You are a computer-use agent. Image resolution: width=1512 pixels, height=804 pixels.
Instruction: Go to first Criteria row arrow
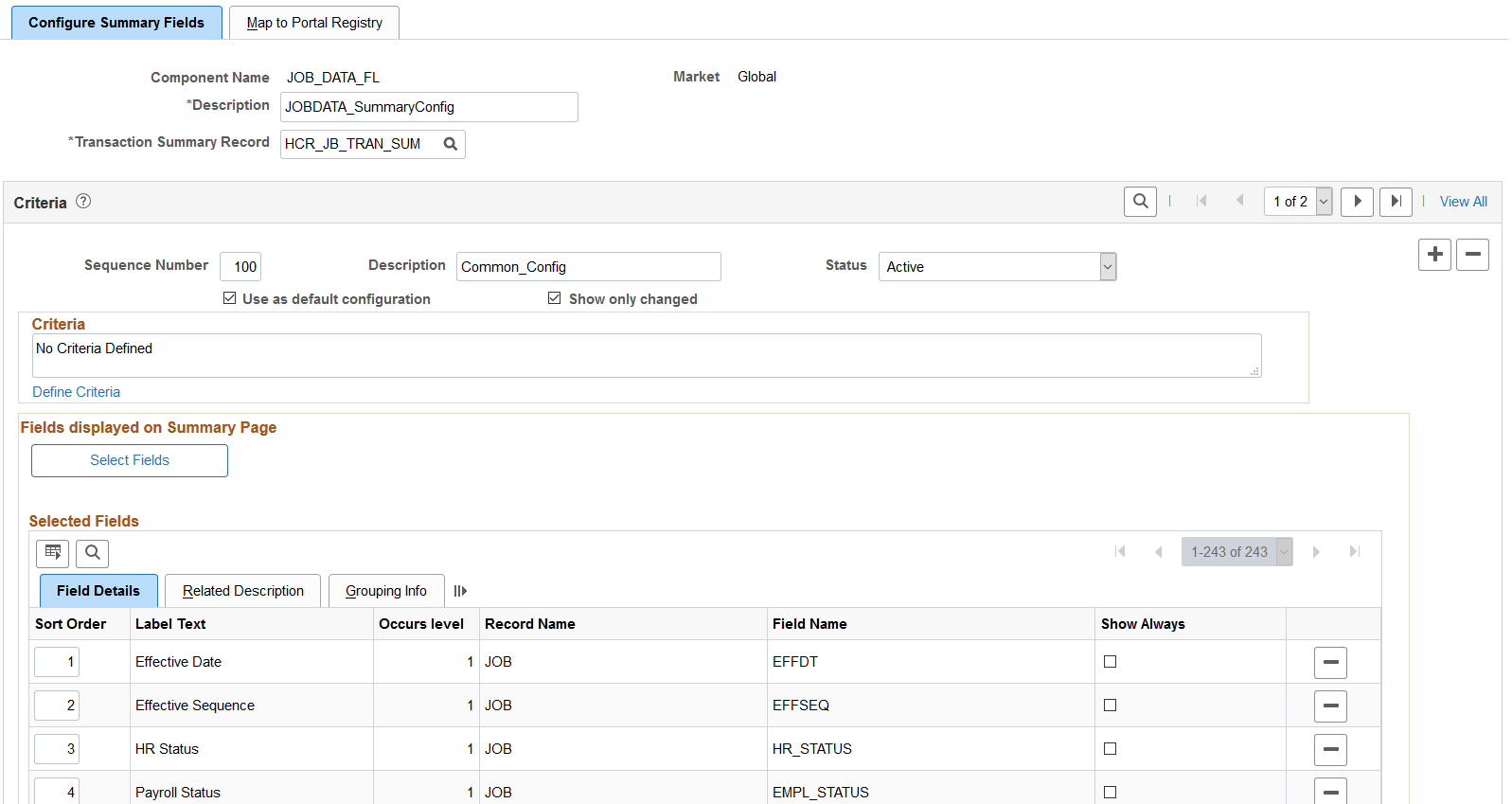[1201, 201]
